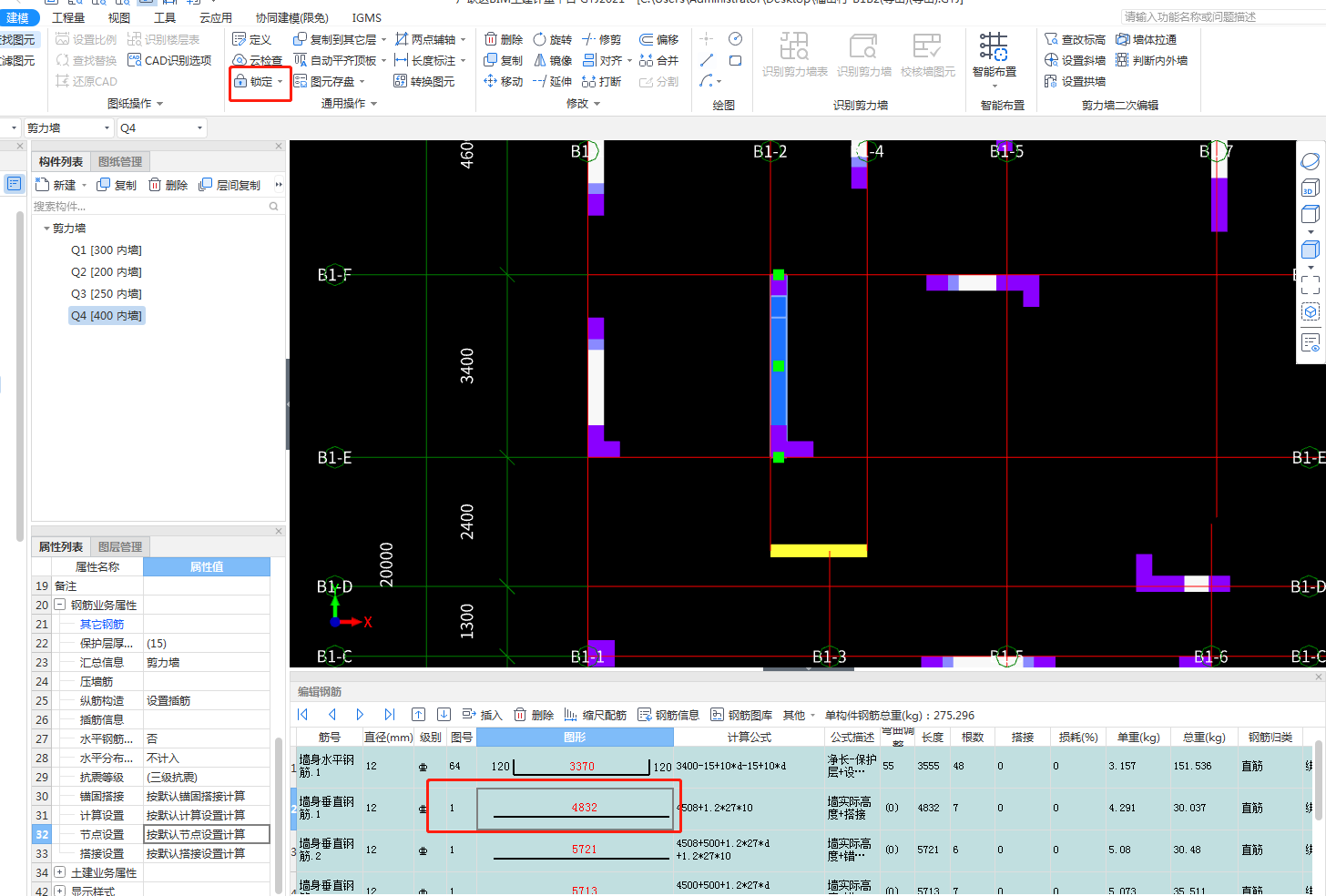Open 其他 dropdown in rebar toolbar

pyautogui.click(x=799, y=715)
